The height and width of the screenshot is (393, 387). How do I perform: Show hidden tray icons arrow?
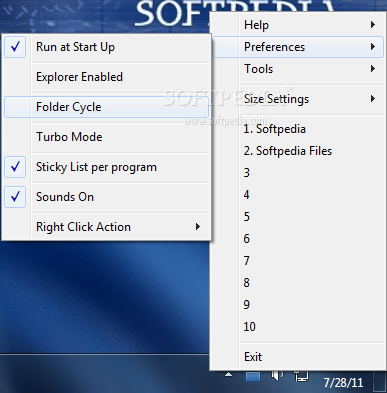228,375
